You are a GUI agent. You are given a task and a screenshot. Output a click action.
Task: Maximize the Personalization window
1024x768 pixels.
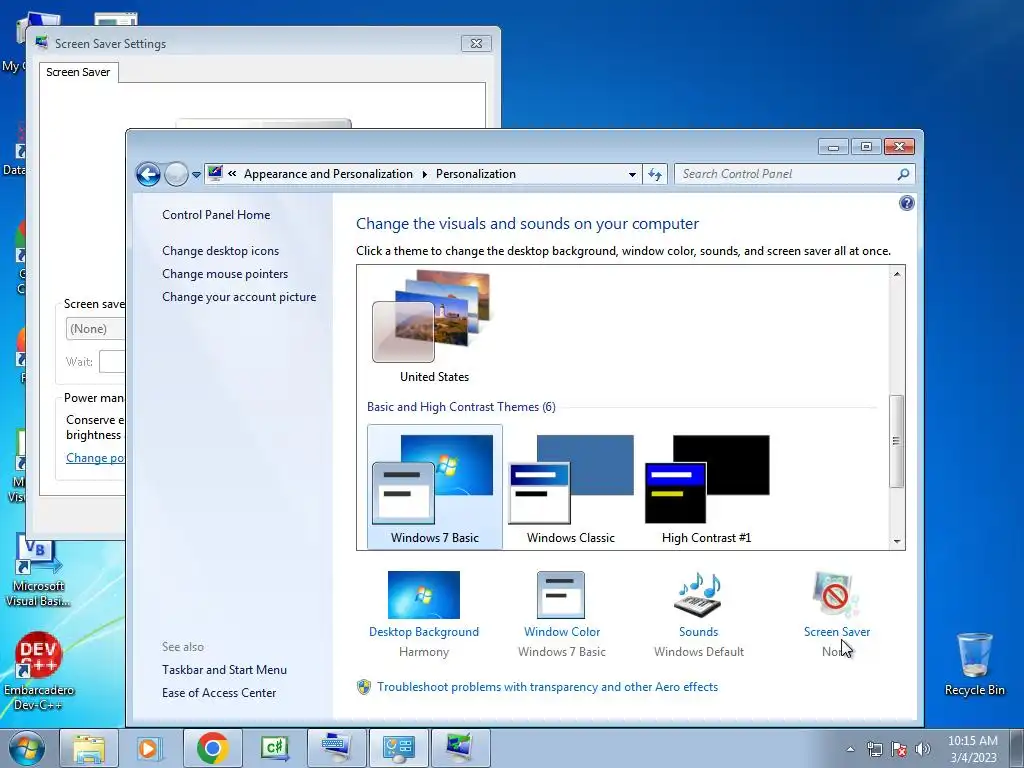866,147
